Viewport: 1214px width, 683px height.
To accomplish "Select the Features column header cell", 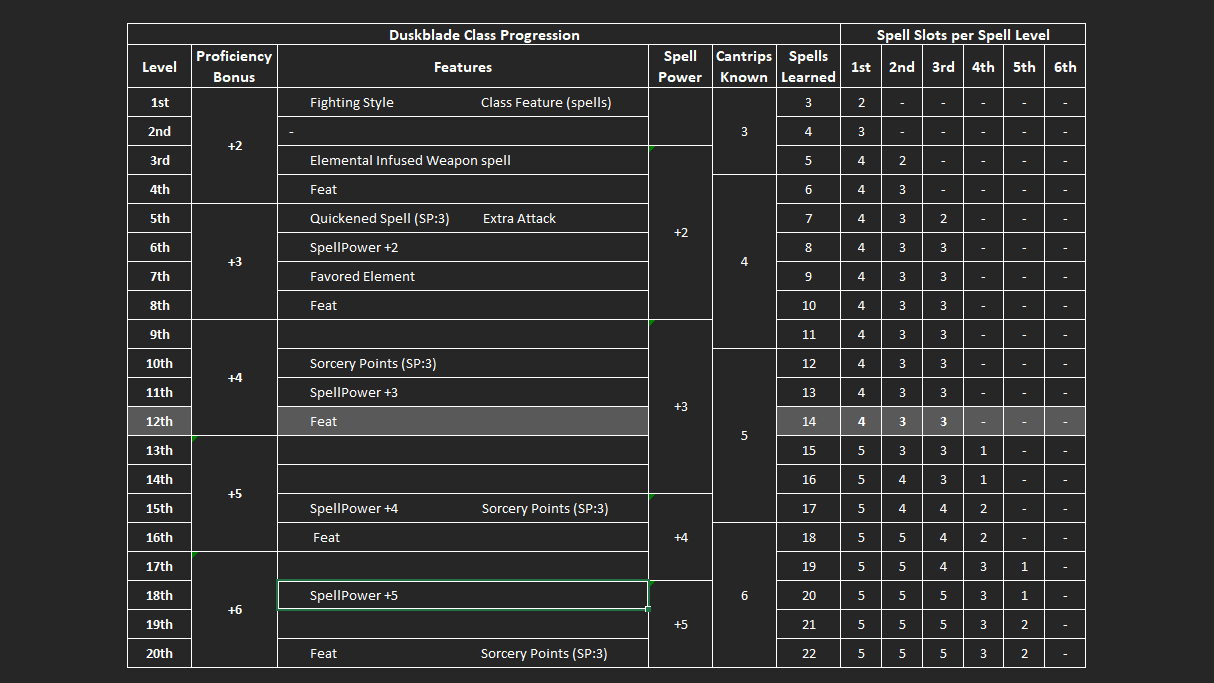I will tap(462, 67).
